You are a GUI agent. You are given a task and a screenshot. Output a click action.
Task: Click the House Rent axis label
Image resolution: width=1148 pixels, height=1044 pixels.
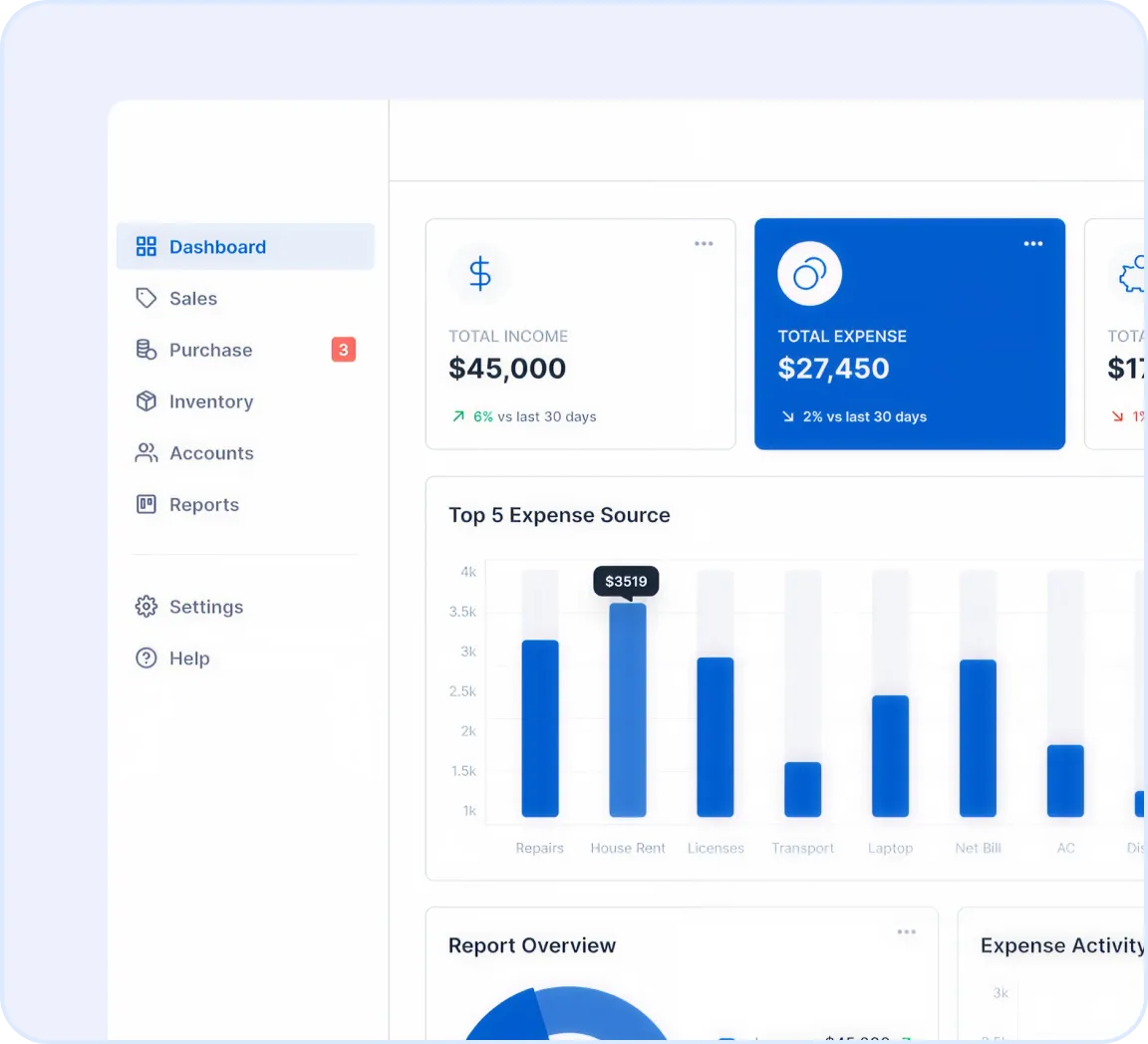click(x=628, y=848)
